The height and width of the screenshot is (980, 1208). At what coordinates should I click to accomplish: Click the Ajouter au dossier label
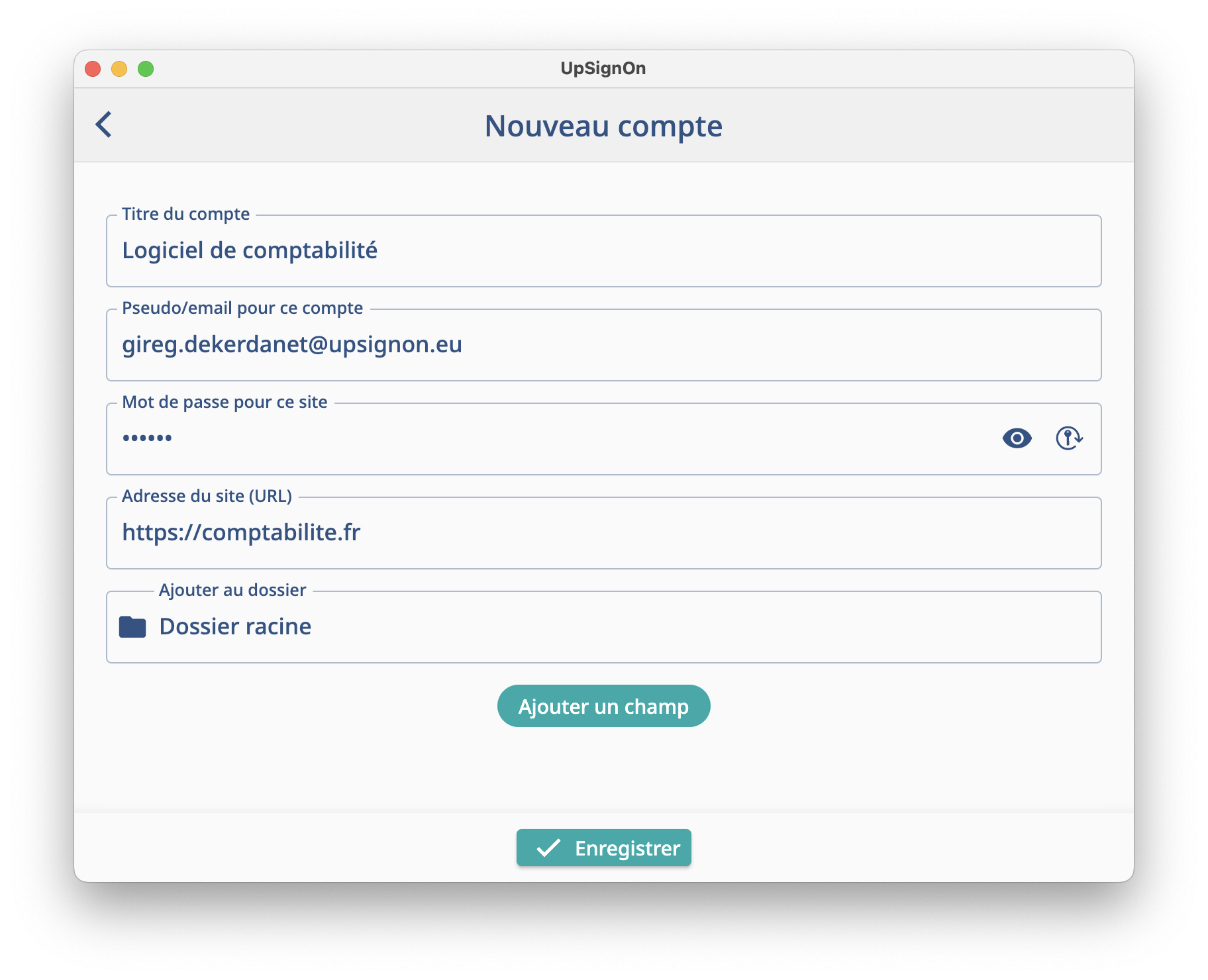tap(232, 590)
